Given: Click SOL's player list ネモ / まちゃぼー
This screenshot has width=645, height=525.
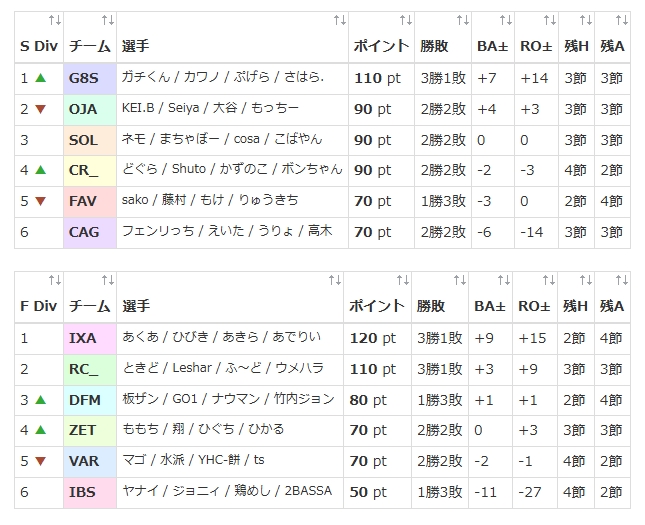Looking at the screenshot, I should click(x=222, y=140).
